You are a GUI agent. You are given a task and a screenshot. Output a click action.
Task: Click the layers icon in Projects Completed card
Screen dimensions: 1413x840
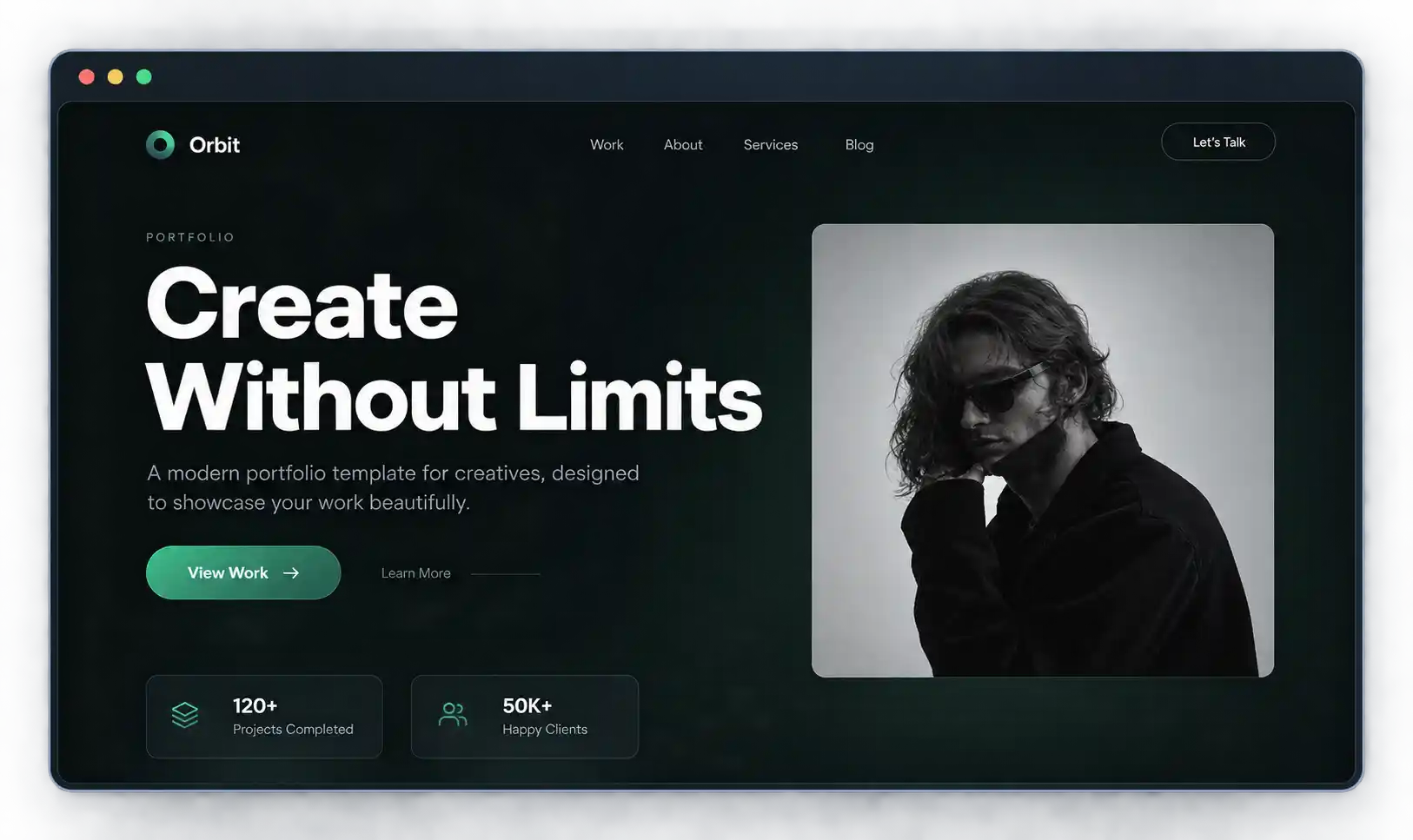185,715
